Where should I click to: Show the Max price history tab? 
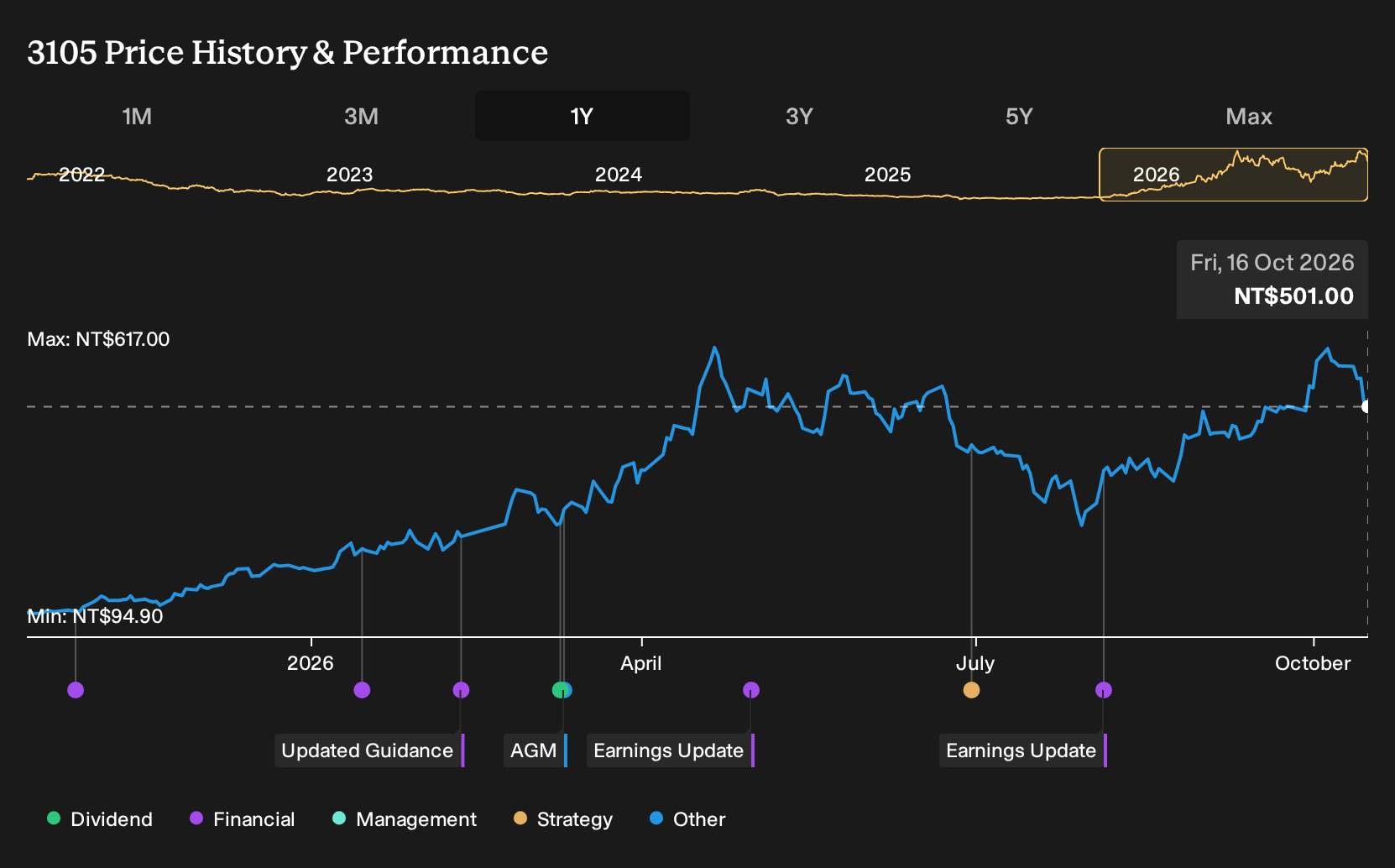pyautogui.click(x=1249, y=116)
